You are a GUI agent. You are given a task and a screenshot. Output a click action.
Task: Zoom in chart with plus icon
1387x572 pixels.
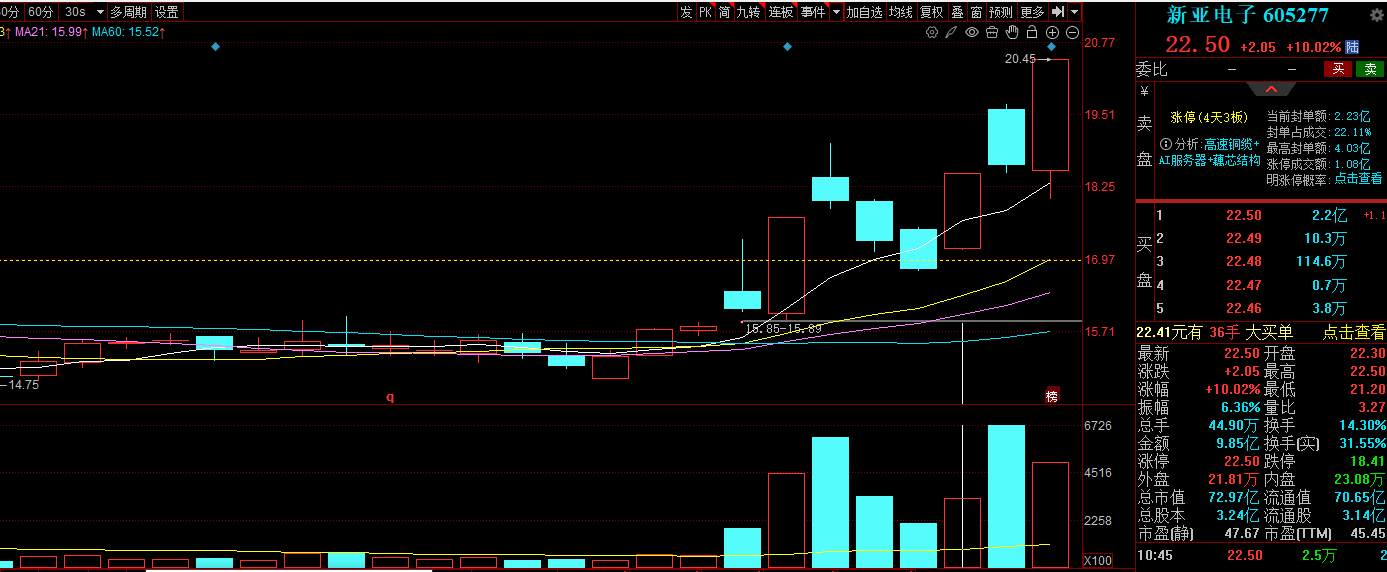pos(1052,32)
